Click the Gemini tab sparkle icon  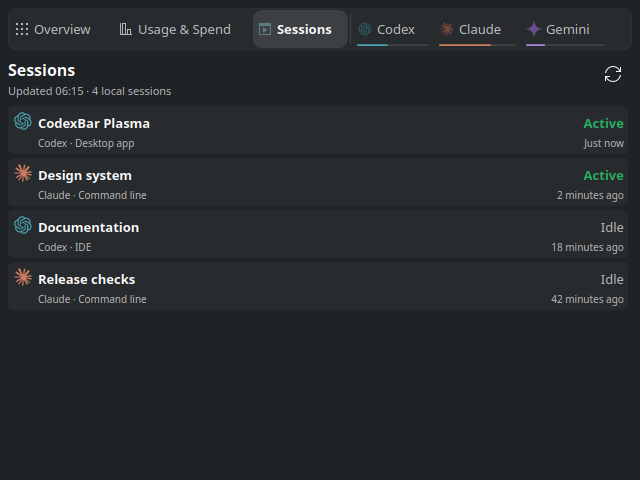coord(533,29)
